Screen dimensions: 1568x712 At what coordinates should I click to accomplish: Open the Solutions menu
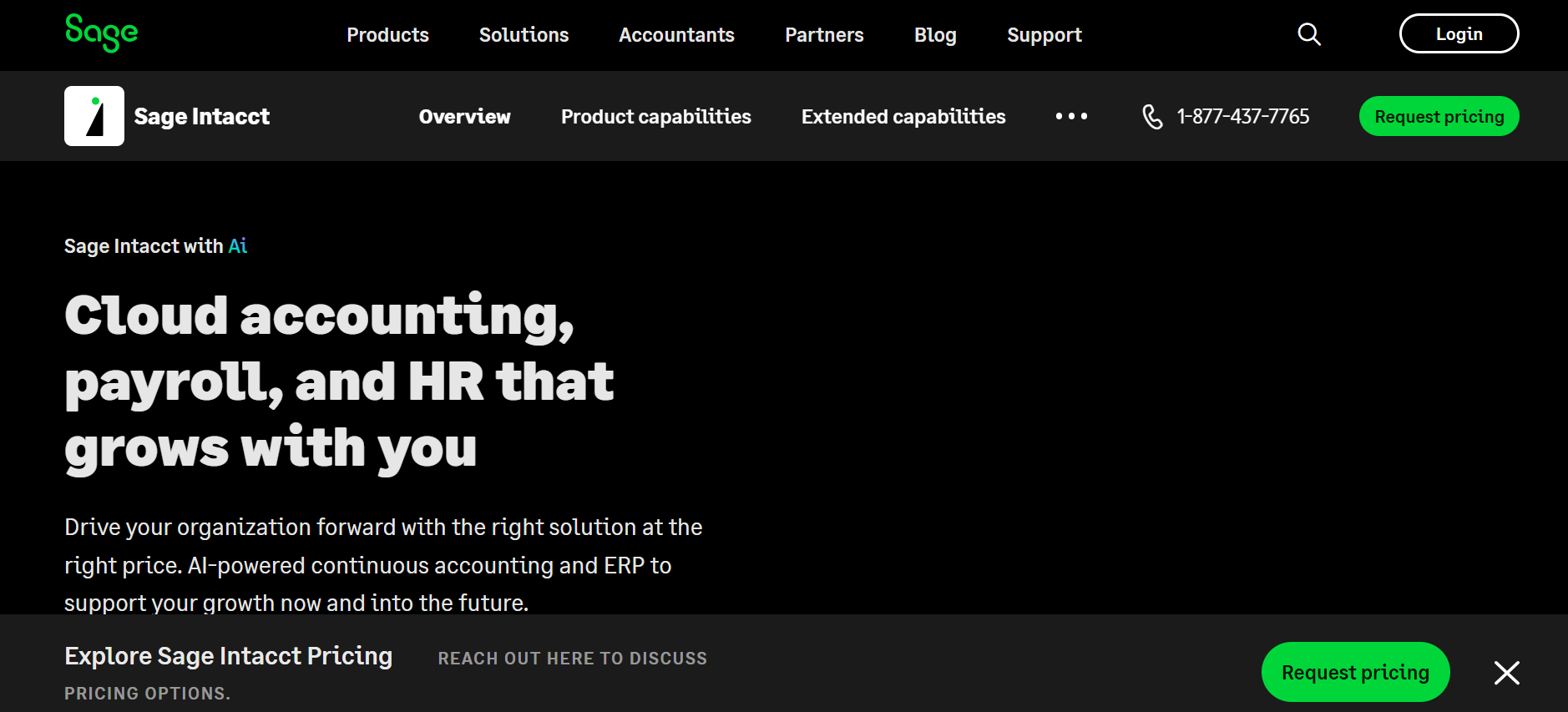(x=524, y=35)
